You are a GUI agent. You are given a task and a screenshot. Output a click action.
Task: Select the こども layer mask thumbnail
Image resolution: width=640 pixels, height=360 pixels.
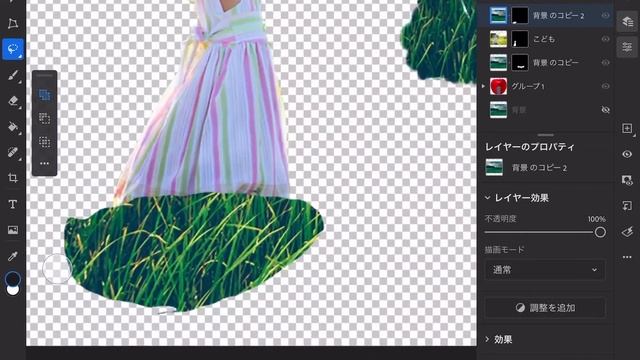pyautogui.click(x=520, y=39)
